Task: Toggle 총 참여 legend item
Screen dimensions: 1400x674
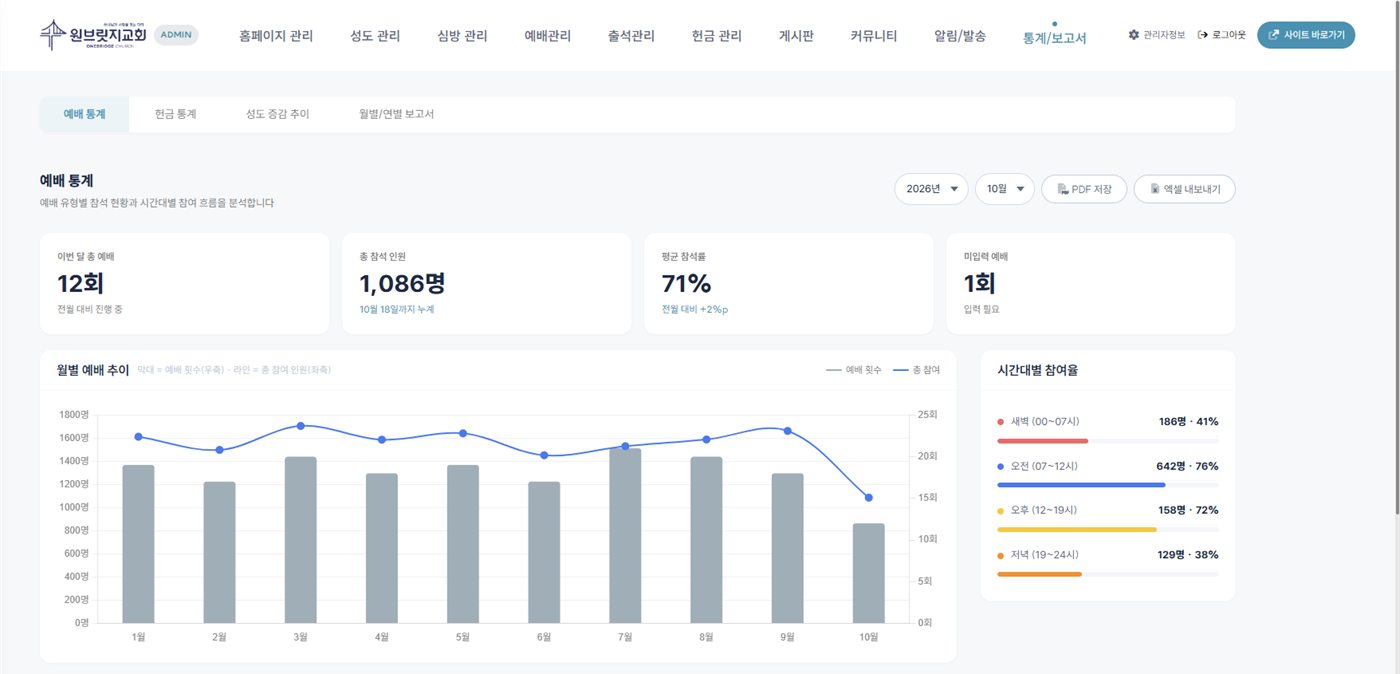Action: 916,370
